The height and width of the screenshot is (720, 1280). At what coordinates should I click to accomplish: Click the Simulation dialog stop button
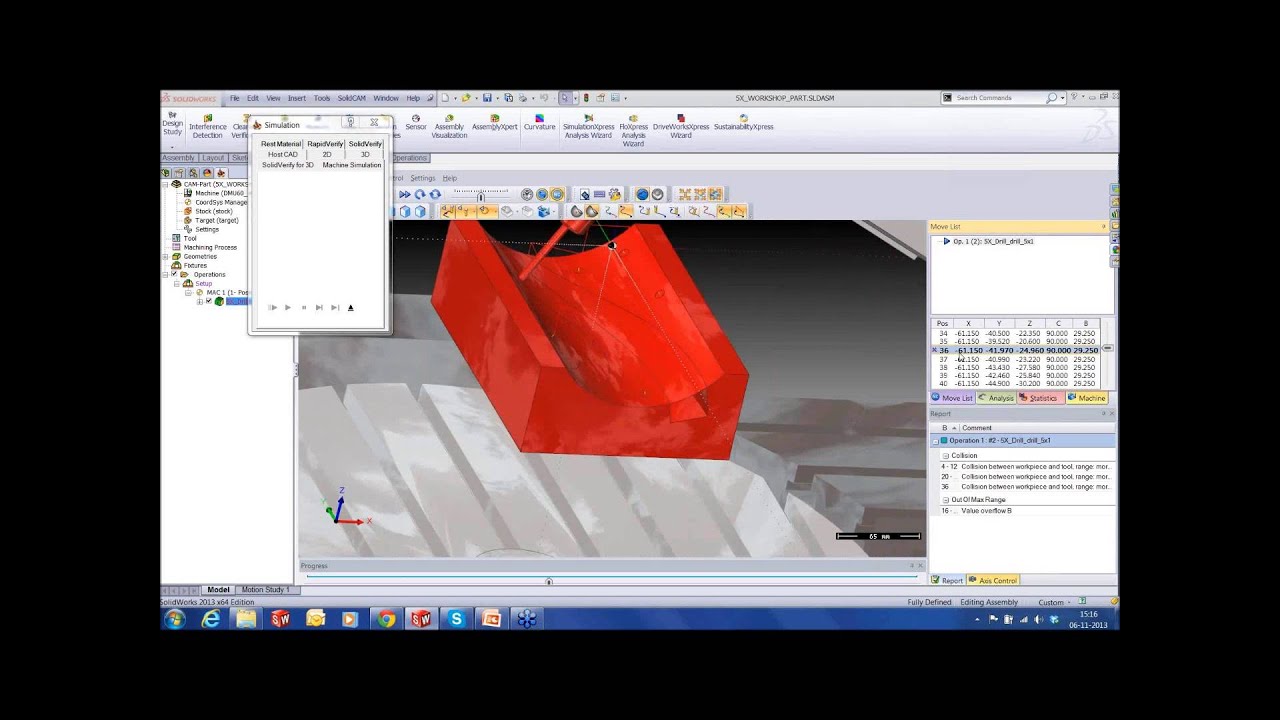tap(304, 307)
